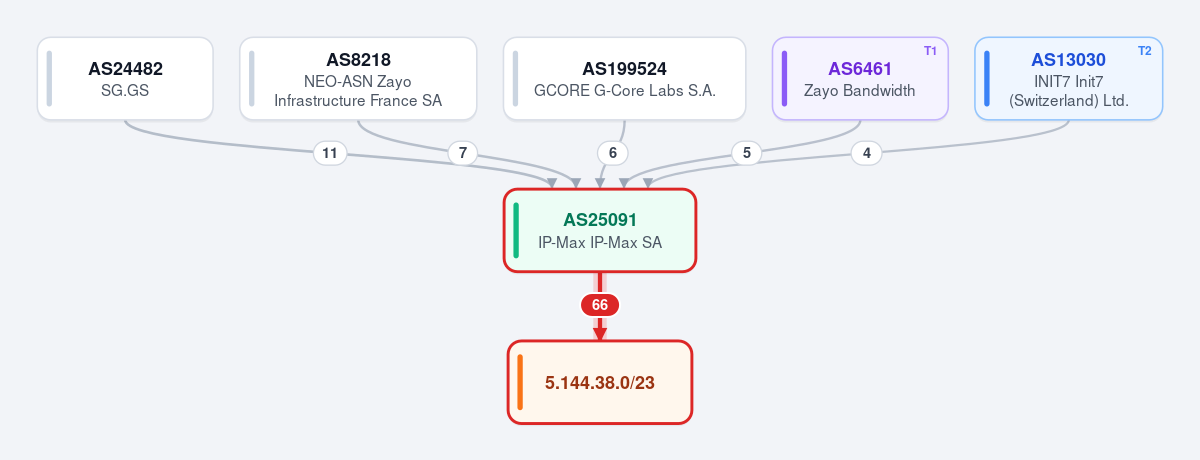Select the 5.144.38.0/23 prefix node
1200x460 pixels.
coord(600,382)
